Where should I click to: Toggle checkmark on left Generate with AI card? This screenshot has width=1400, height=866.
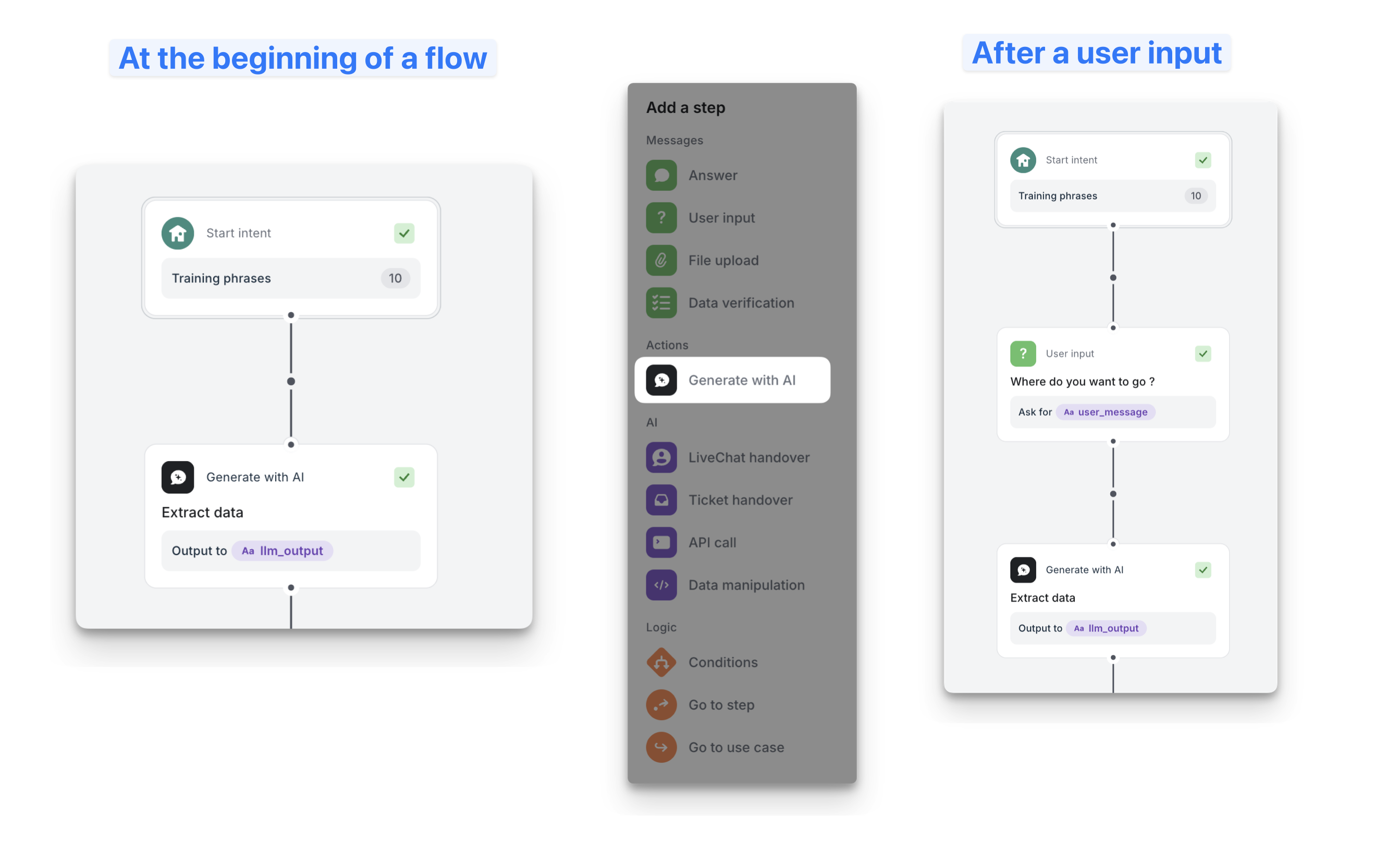tap(404, 477)
